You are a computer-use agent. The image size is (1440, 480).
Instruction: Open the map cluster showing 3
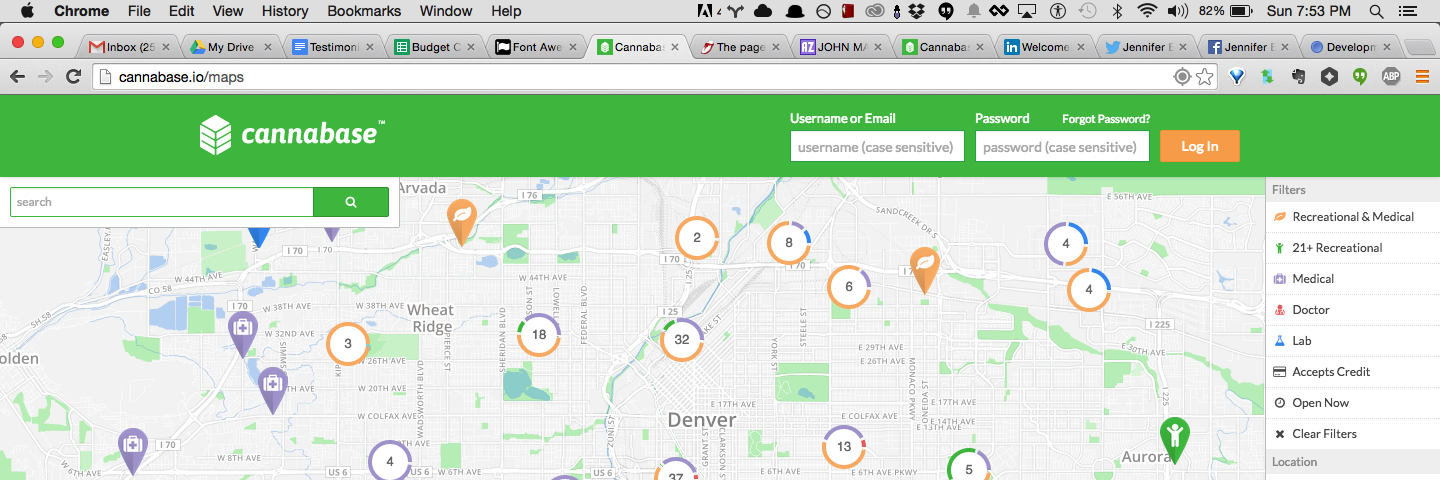point(348,344)
